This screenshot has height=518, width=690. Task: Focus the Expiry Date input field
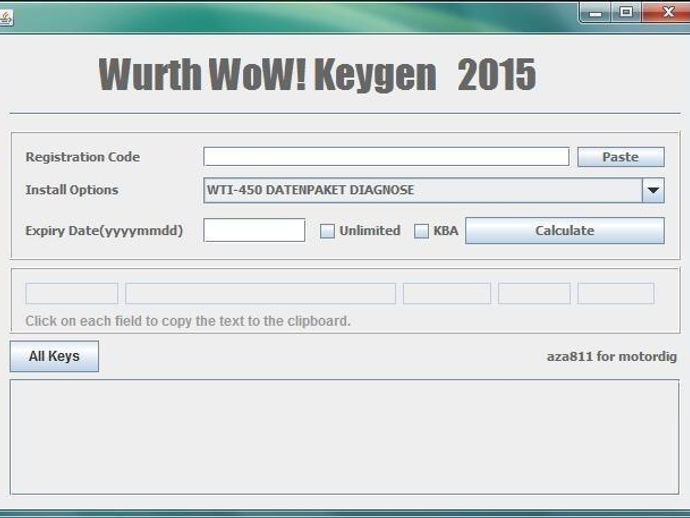pos(254,230)
